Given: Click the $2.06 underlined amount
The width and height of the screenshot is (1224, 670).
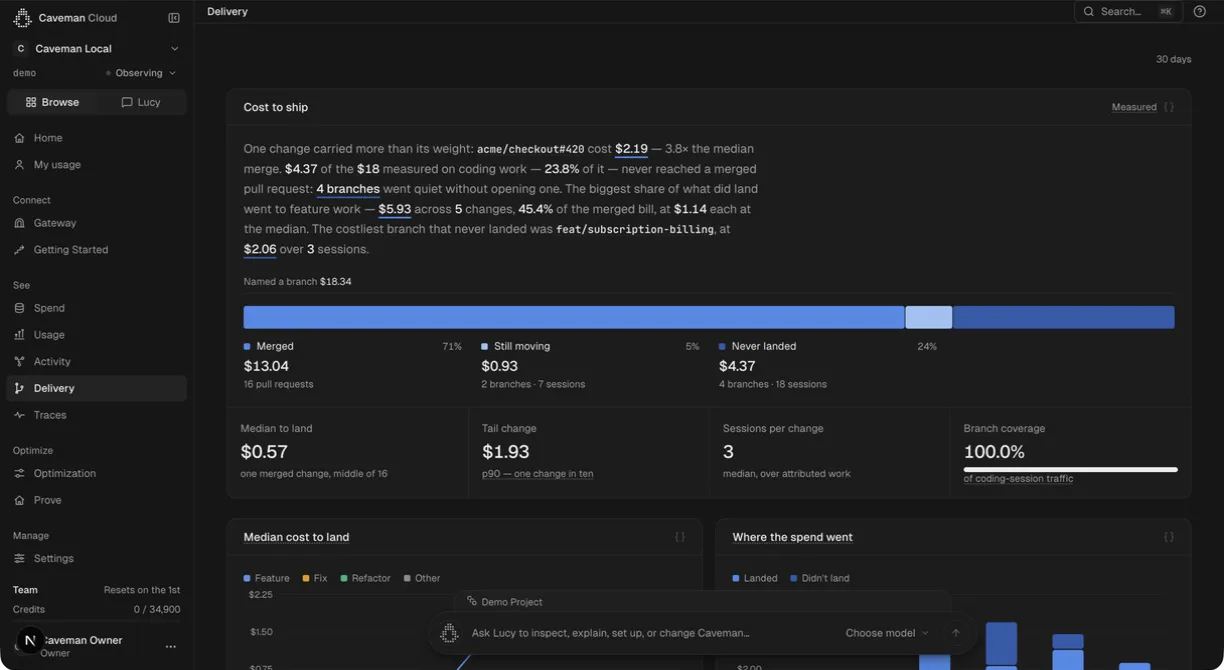Looking at the screenshot, I should [260, 249].
